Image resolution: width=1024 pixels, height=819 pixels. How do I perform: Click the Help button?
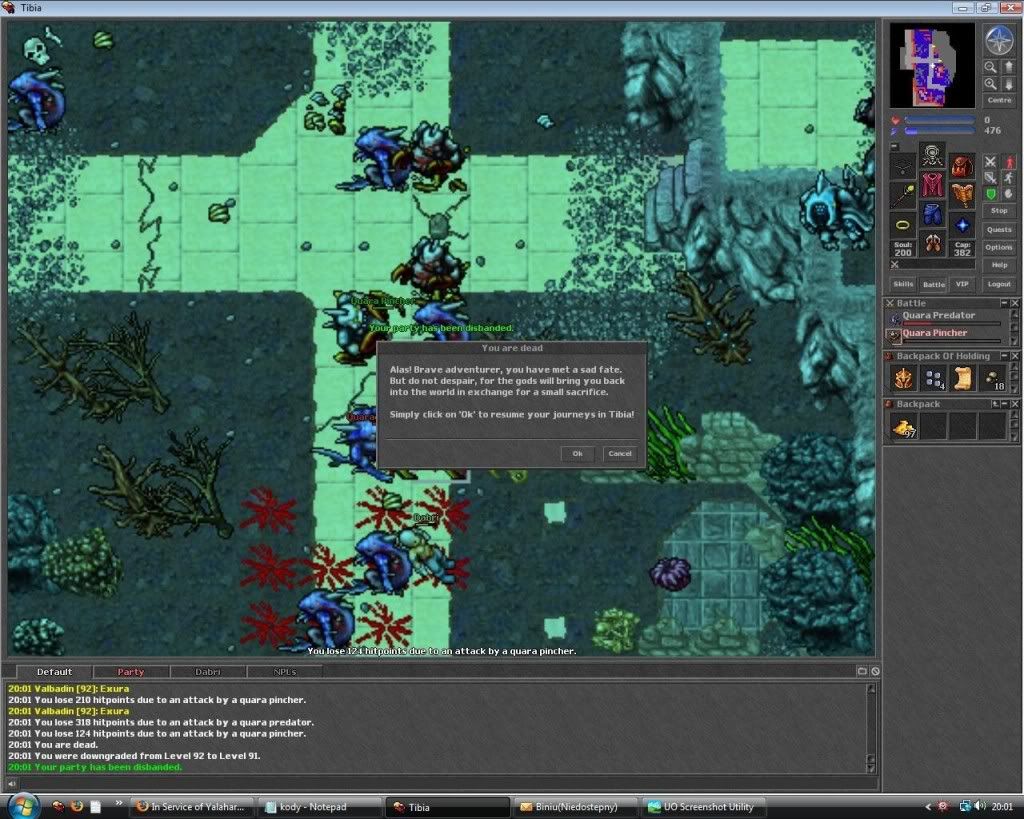[x=999, y=265]
